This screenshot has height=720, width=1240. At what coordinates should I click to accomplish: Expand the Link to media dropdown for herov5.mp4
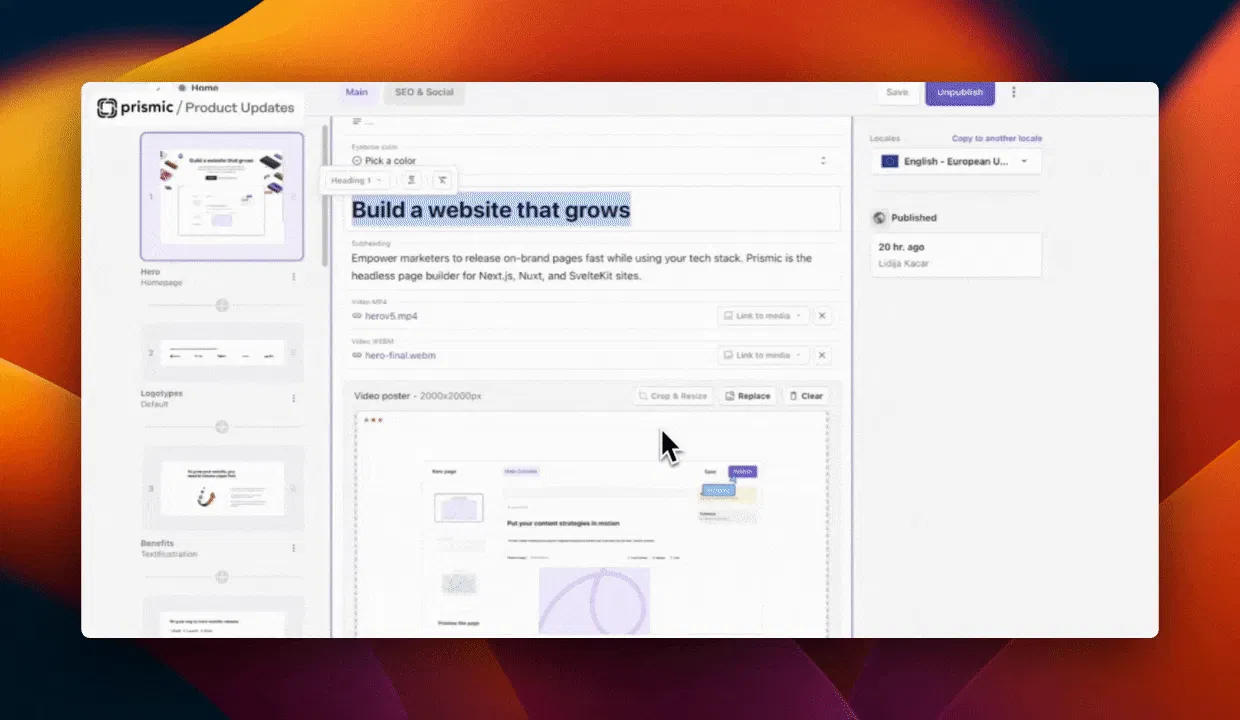(x=763, y=315)
